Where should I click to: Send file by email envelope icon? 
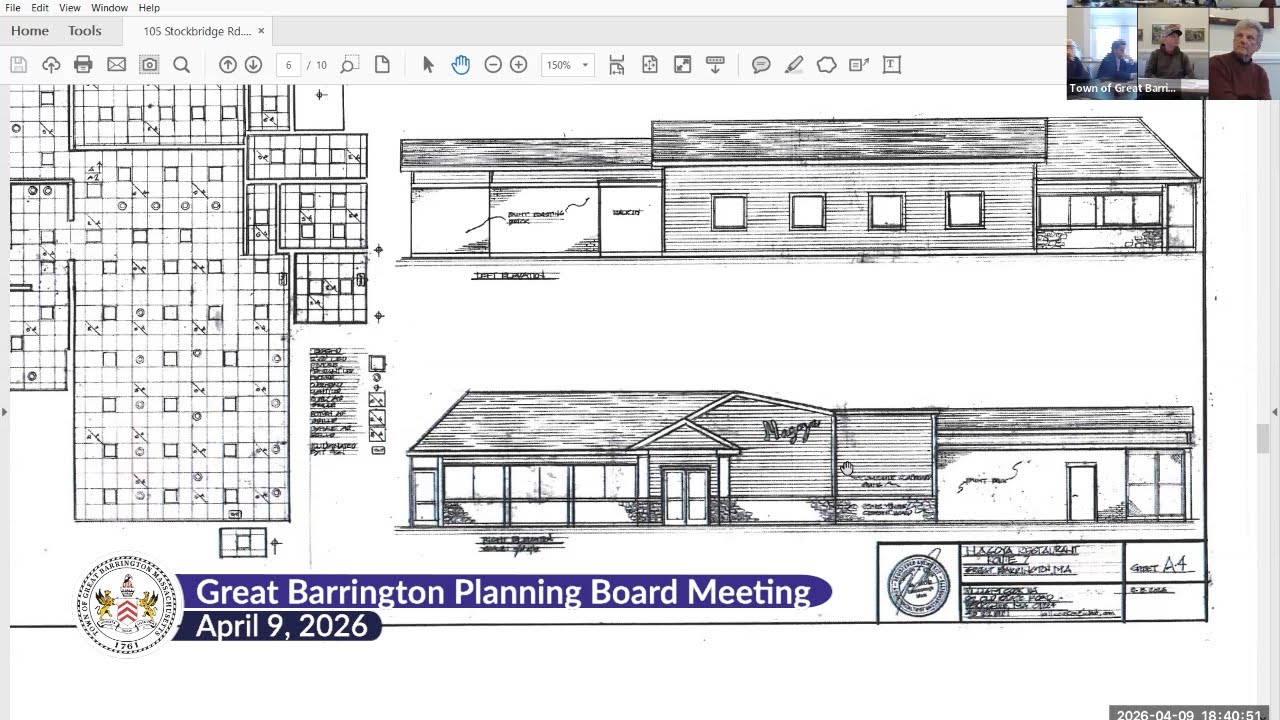pyautogui.click(x=116, y=65)
